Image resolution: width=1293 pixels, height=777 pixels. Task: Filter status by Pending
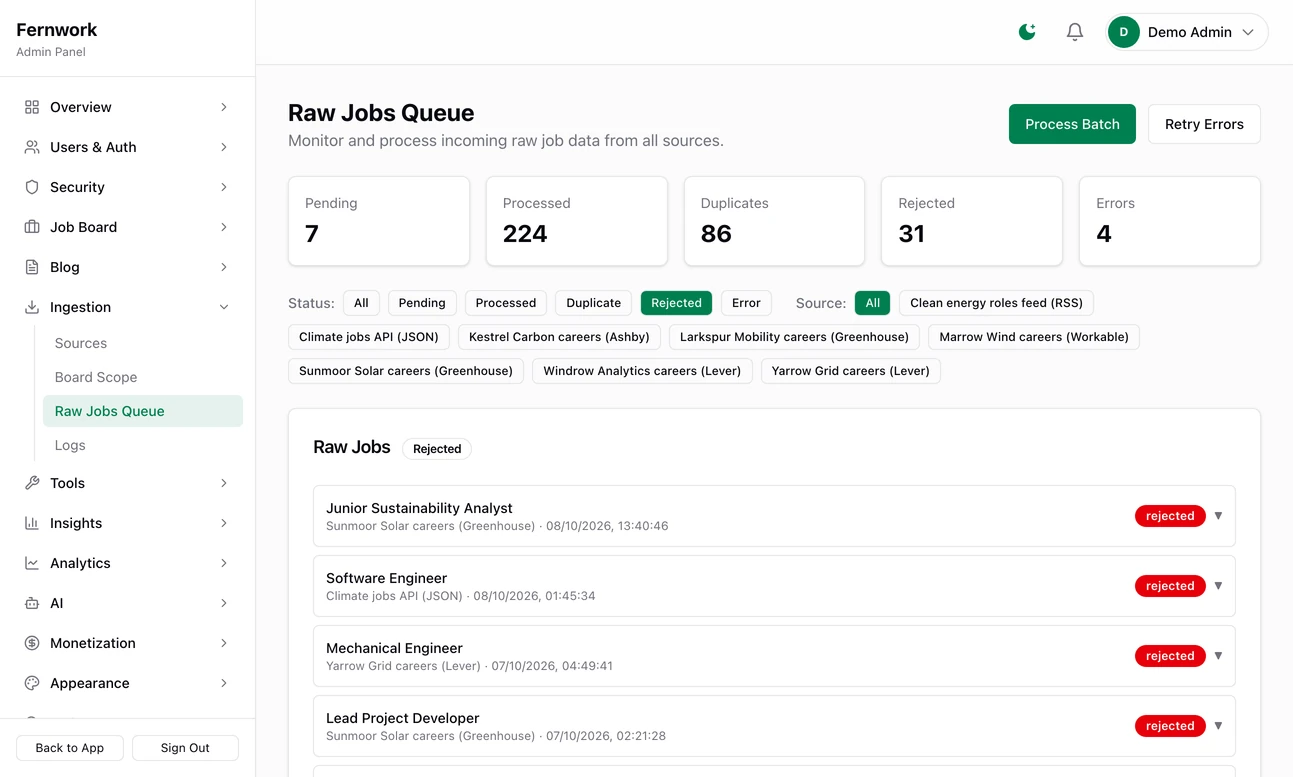pyautogui.click(x=422, y=303)
